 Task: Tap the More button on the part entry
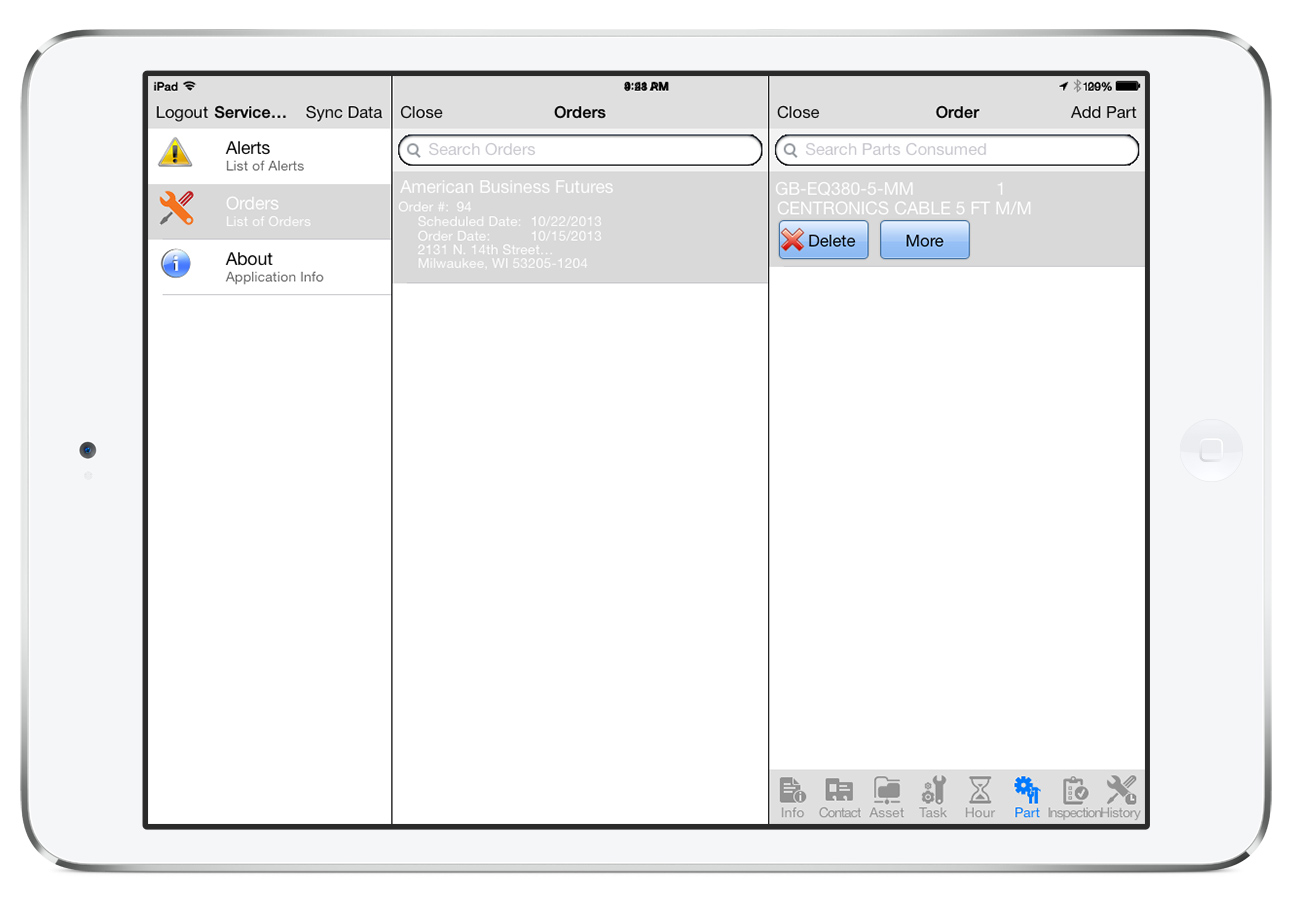click(923, 240)
